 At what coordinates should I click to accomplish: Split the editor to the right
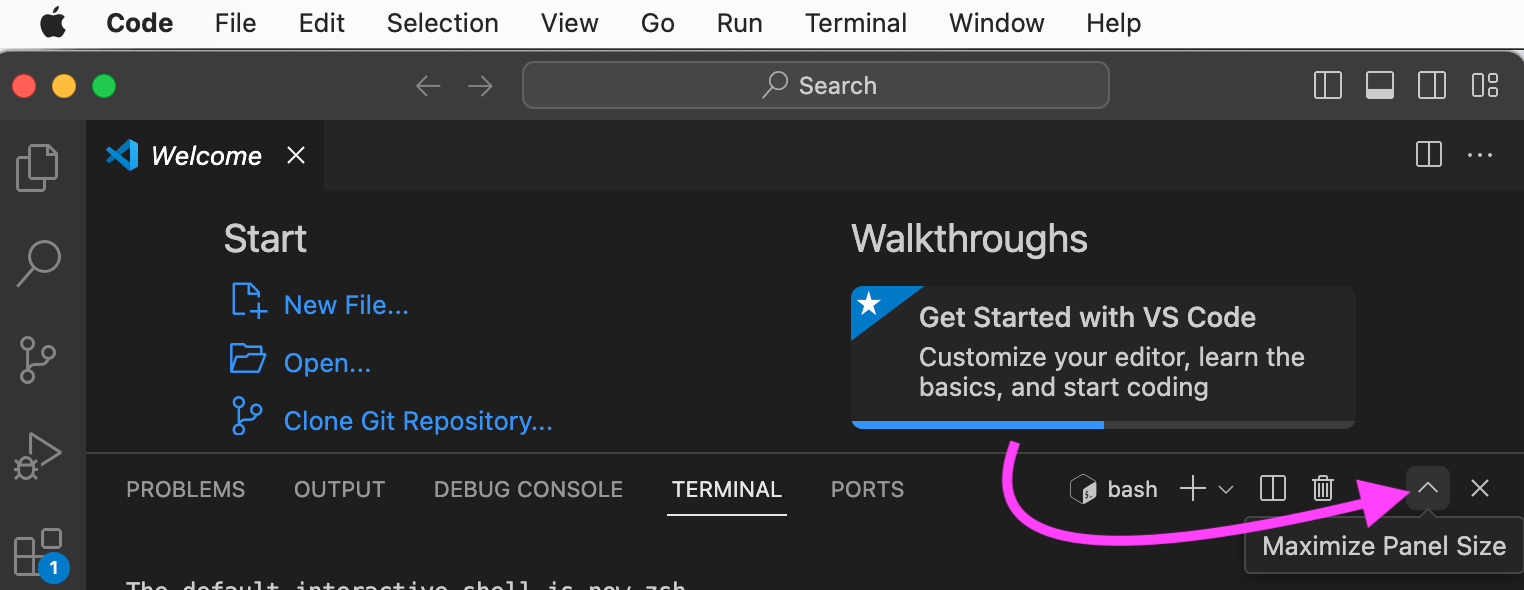click(x=1428, y=155)
